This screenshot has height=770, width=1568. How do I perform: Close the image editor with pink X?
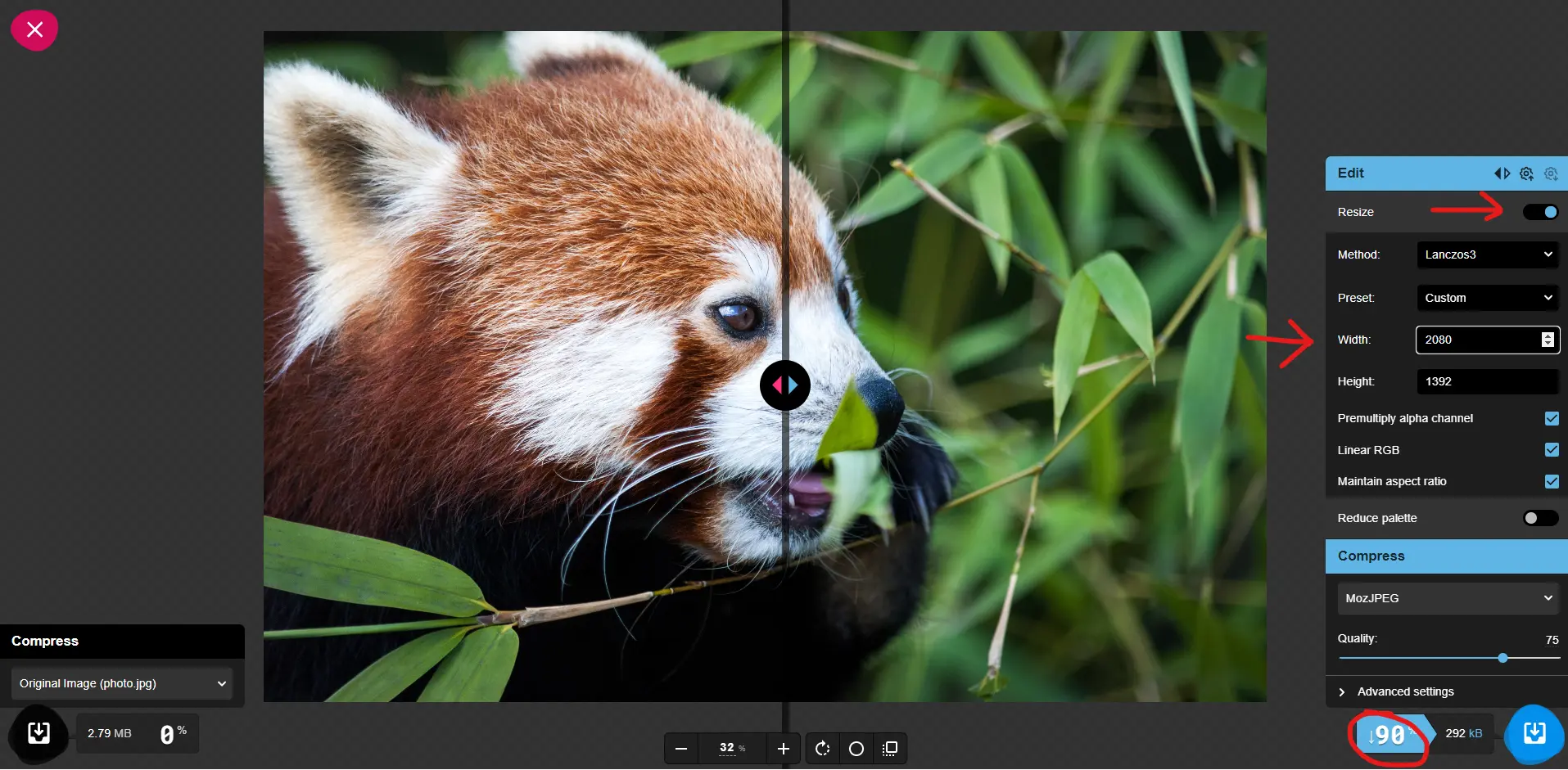click(34, 30)
